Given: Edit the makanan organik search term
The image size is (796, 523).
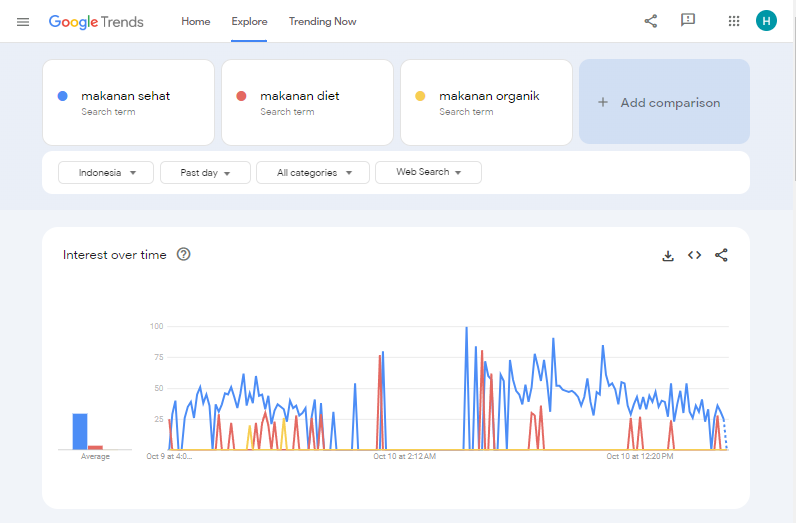Looking at the screenshot, I should [x=486, y=103].
